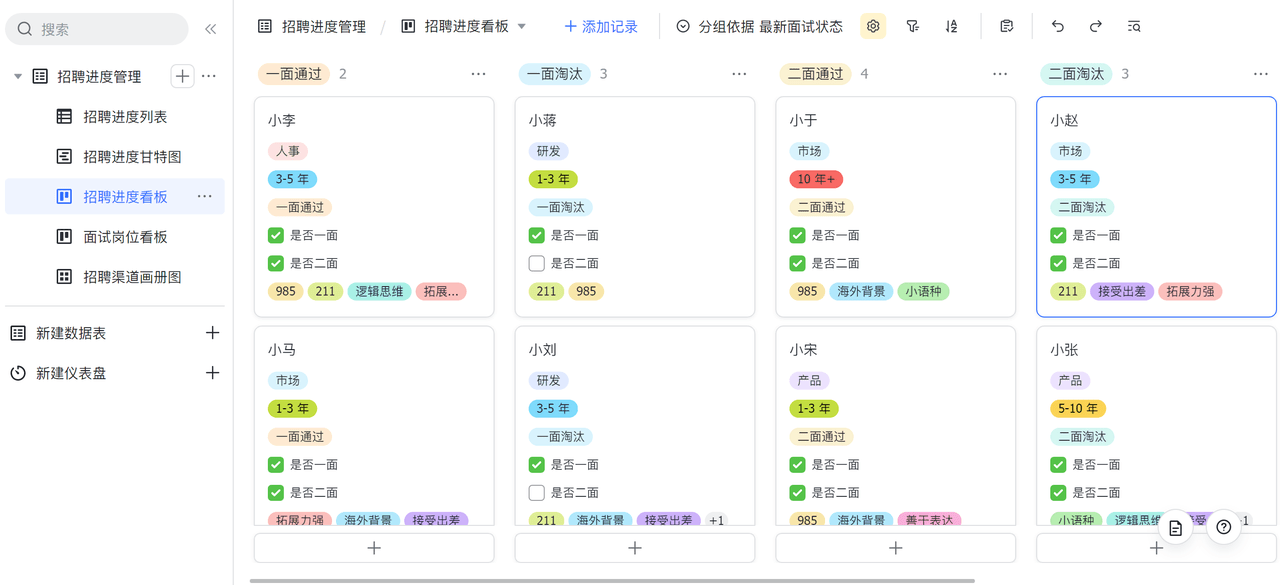
Task: Click the redo arrow icon
Action: pos(1096,27)
